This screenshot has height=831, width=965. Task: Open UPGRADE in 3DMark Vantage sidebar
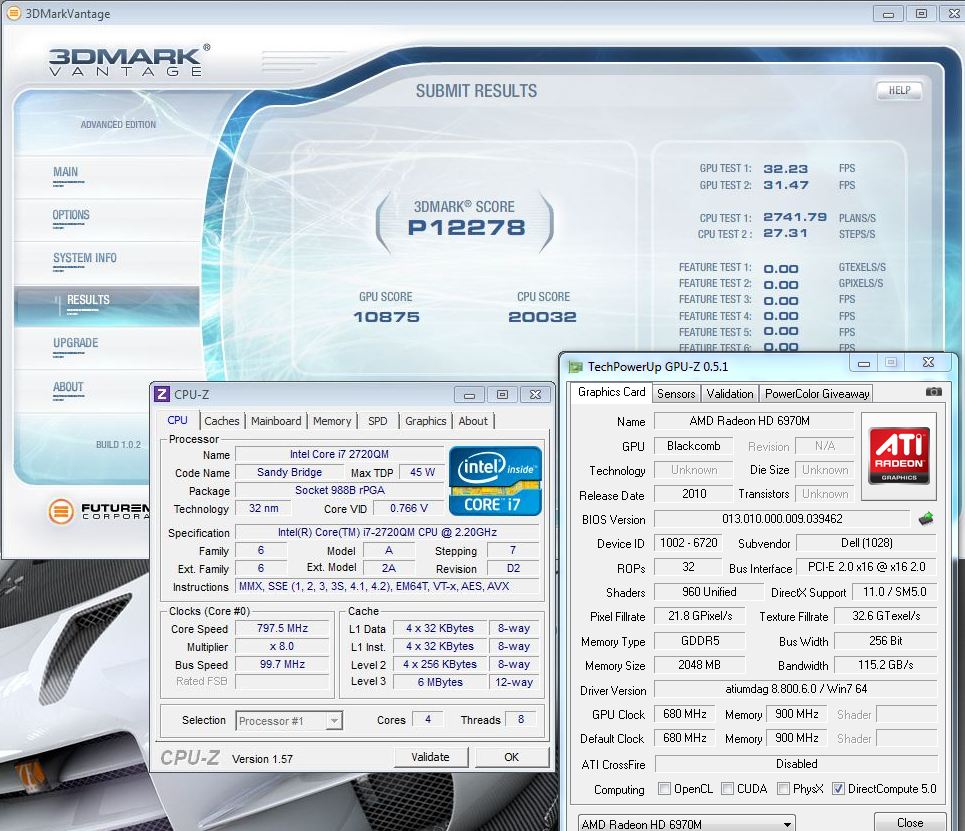76,343
